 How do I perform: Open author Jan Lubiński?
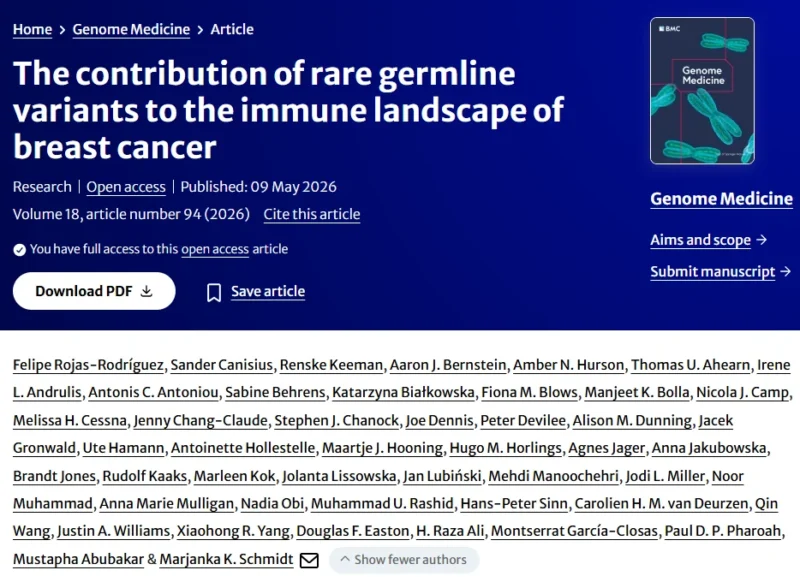point(442,476)
